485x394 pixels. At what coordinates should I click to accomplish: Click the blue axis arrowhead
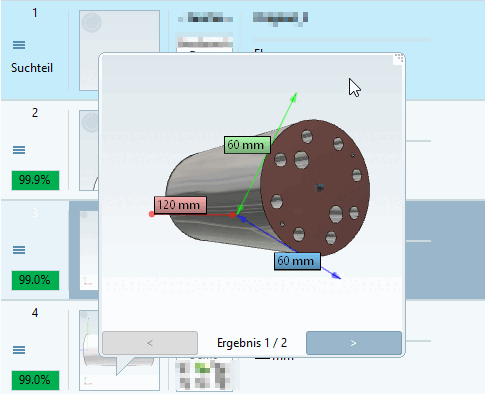click(336, 275)
